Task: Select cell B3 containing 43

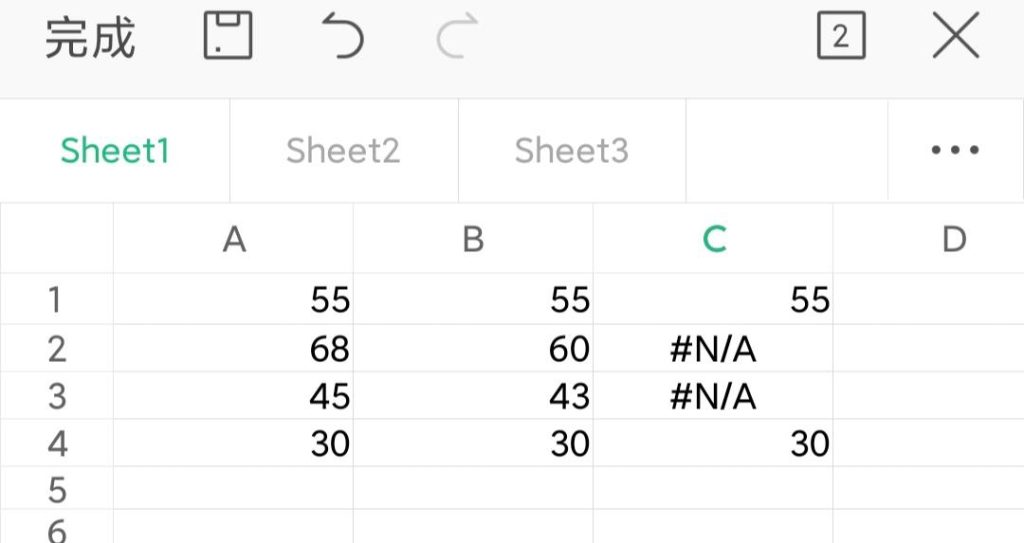Action: click(474, 396)
